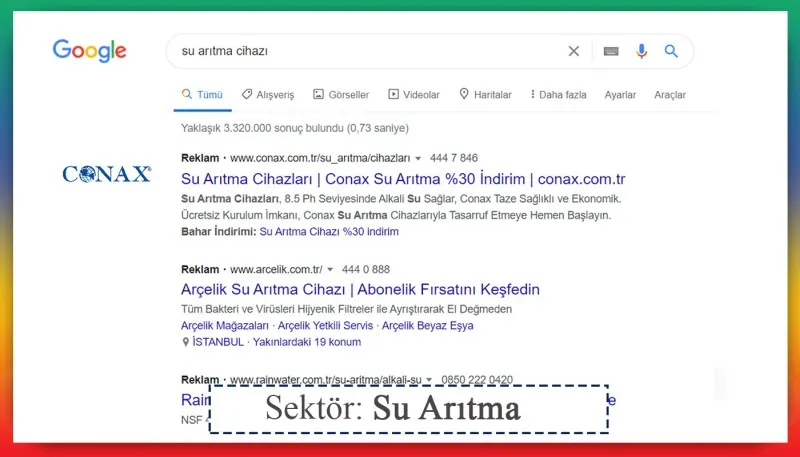Click phone number 444 7 846

coord(454,158)
